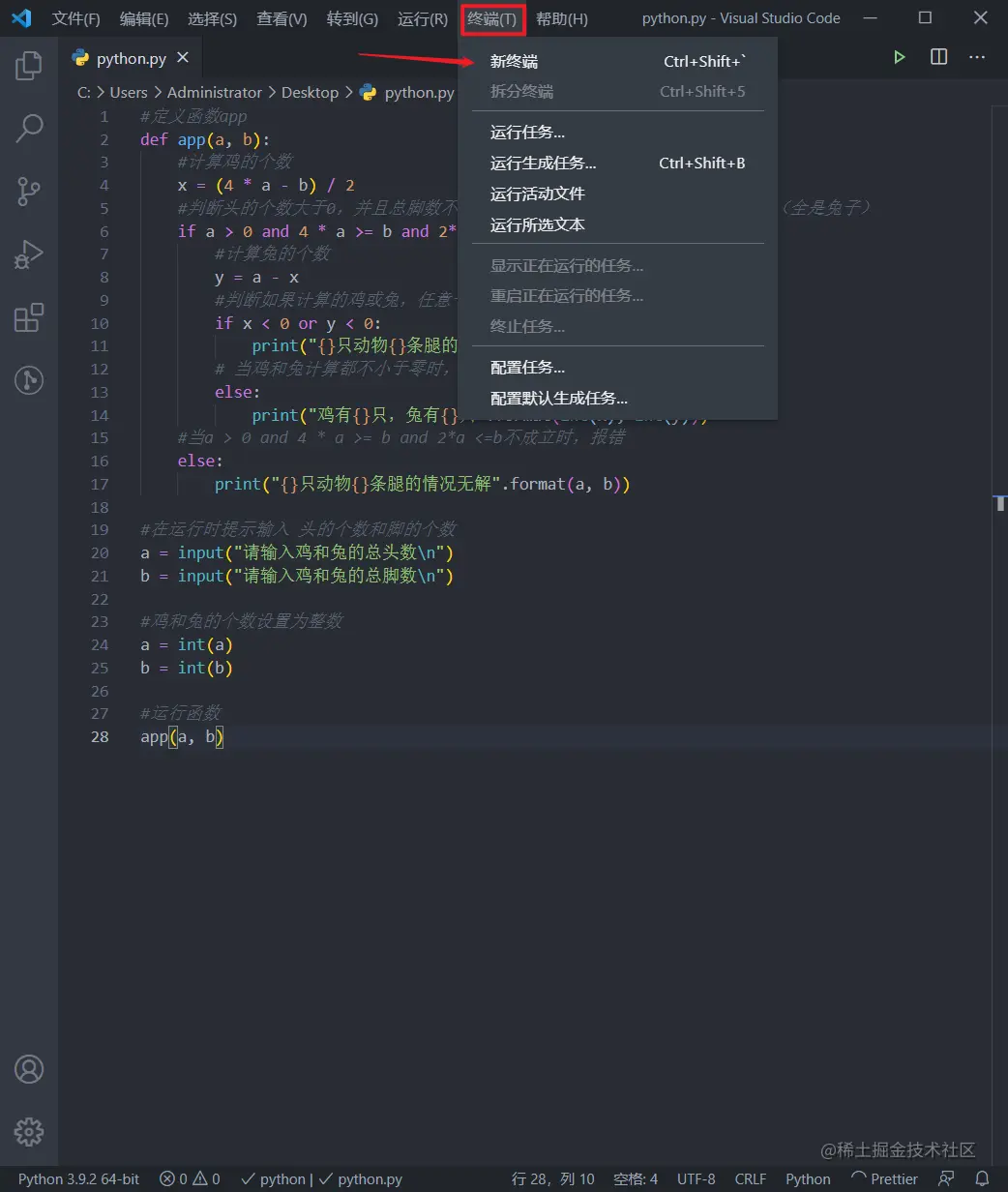Select Python 3.9.2 64-bit interpreter
This screenshot has height=1192, width=1008.
point(79,1178)
